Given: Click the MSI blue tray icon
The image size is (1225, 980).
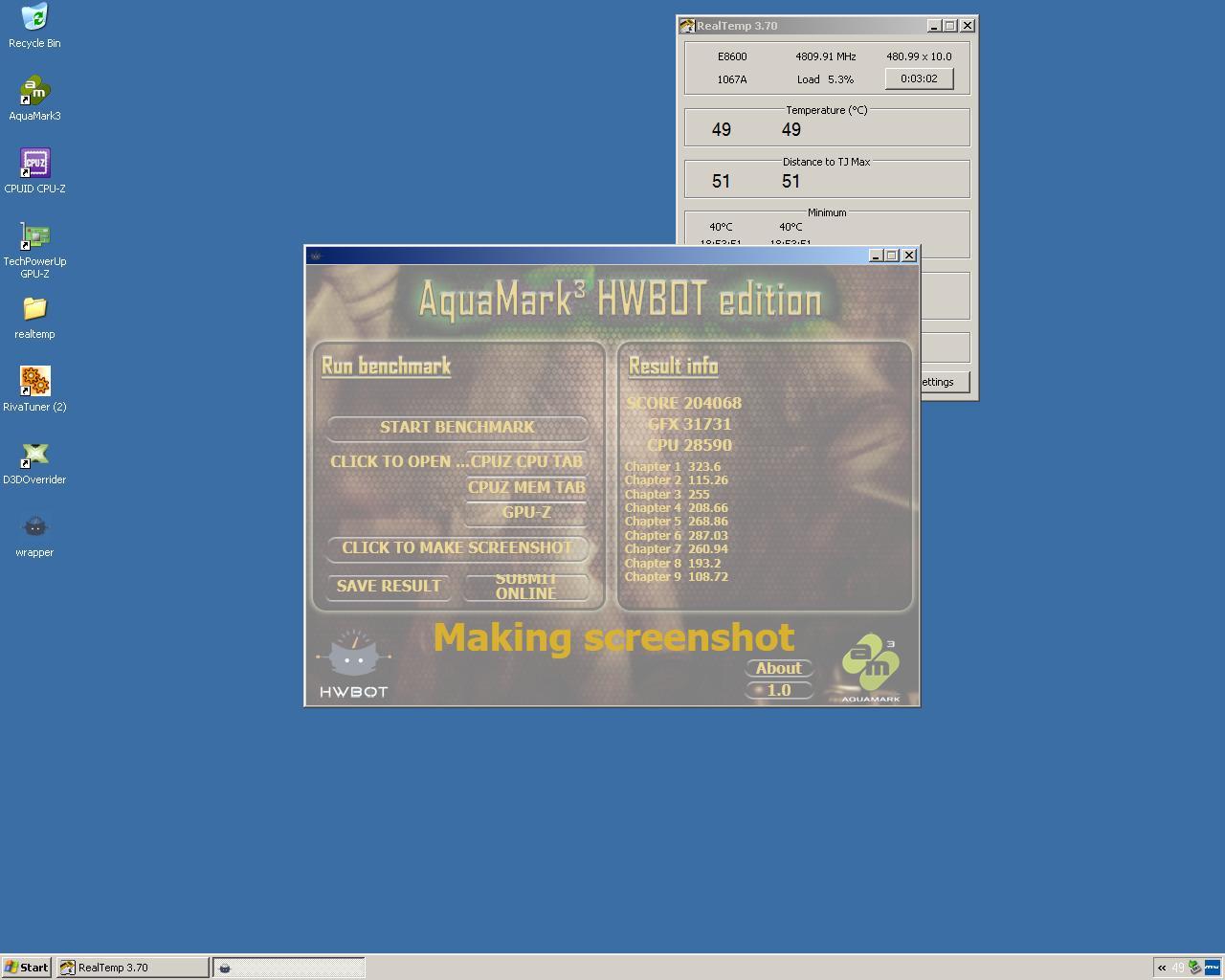Looking at the screenshot, I should [x=1212, y=968].
